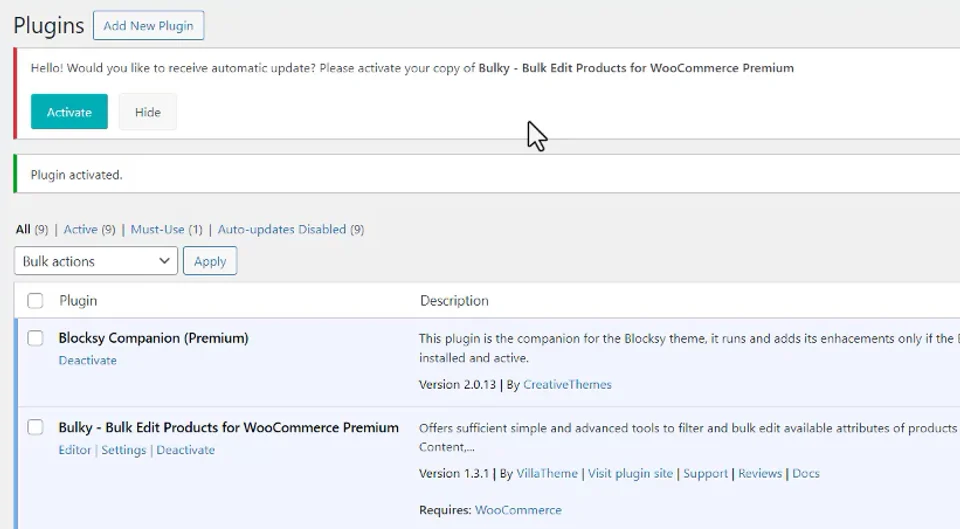Screen dimensions: 960x529
Task: Open the required WooCommerce link
Action: [518, 510]
